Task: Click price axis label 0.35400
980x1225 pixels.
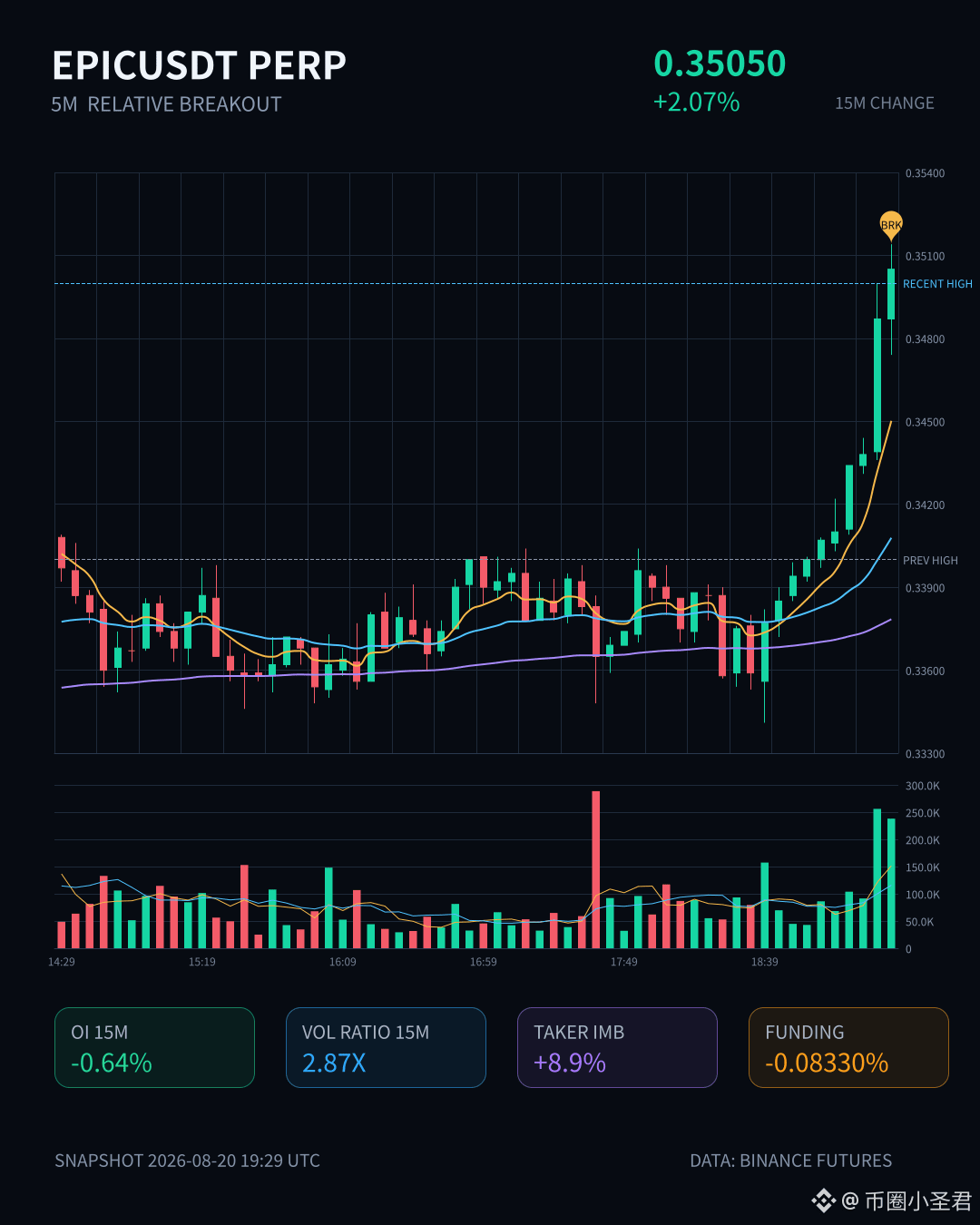Action: tap(925, 173)
